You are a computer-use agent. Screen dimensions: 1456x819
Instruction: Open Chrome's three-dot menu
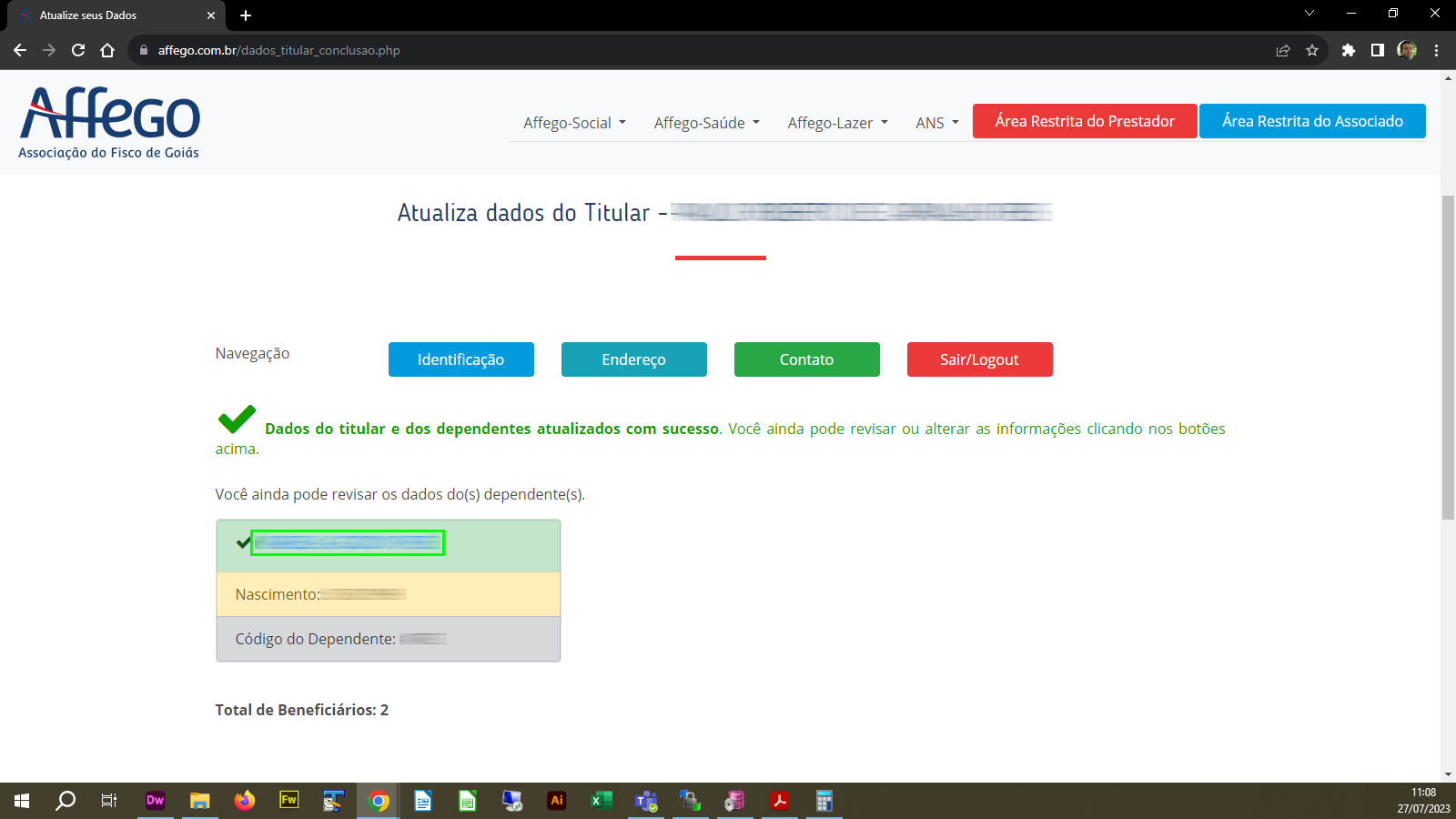1437,51
